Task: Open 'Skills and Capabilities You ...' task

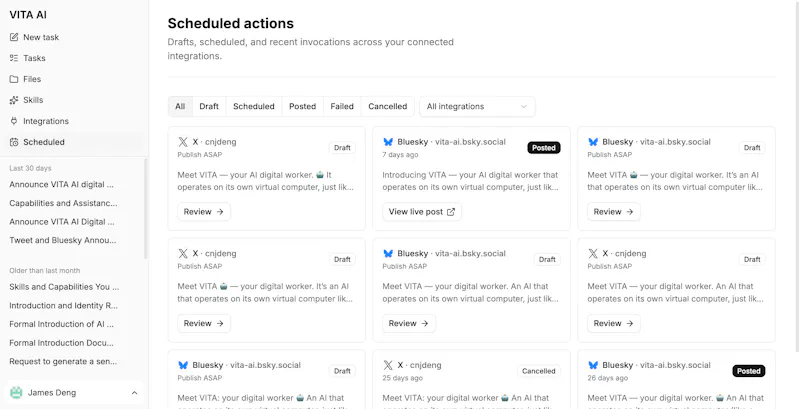Action: 64,287
